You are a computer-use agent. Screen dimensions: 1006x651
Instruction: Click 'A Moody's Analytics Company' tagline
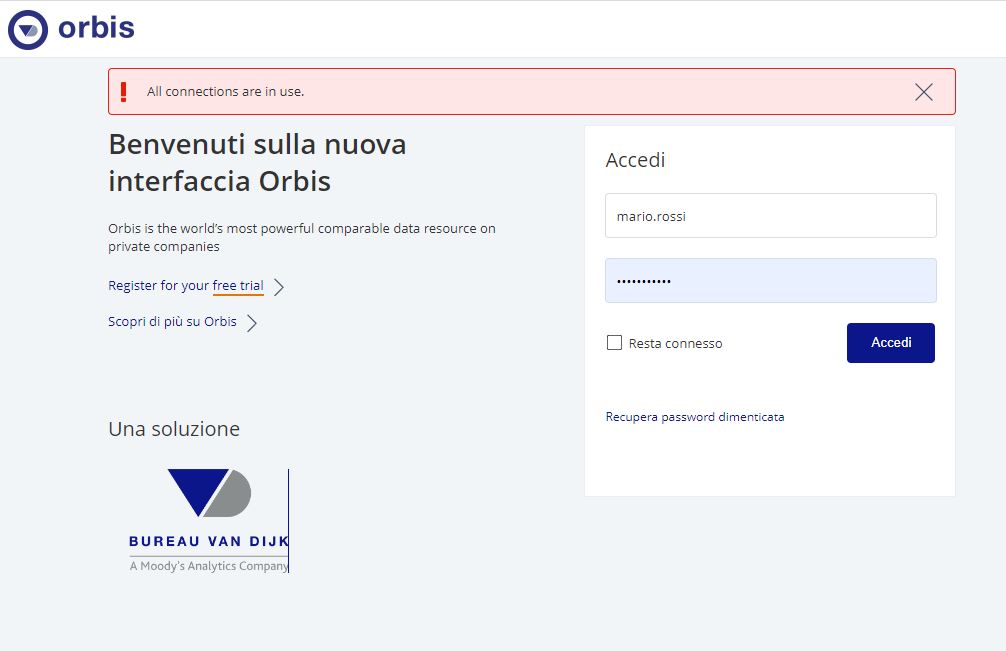click(x=208, y=566)
